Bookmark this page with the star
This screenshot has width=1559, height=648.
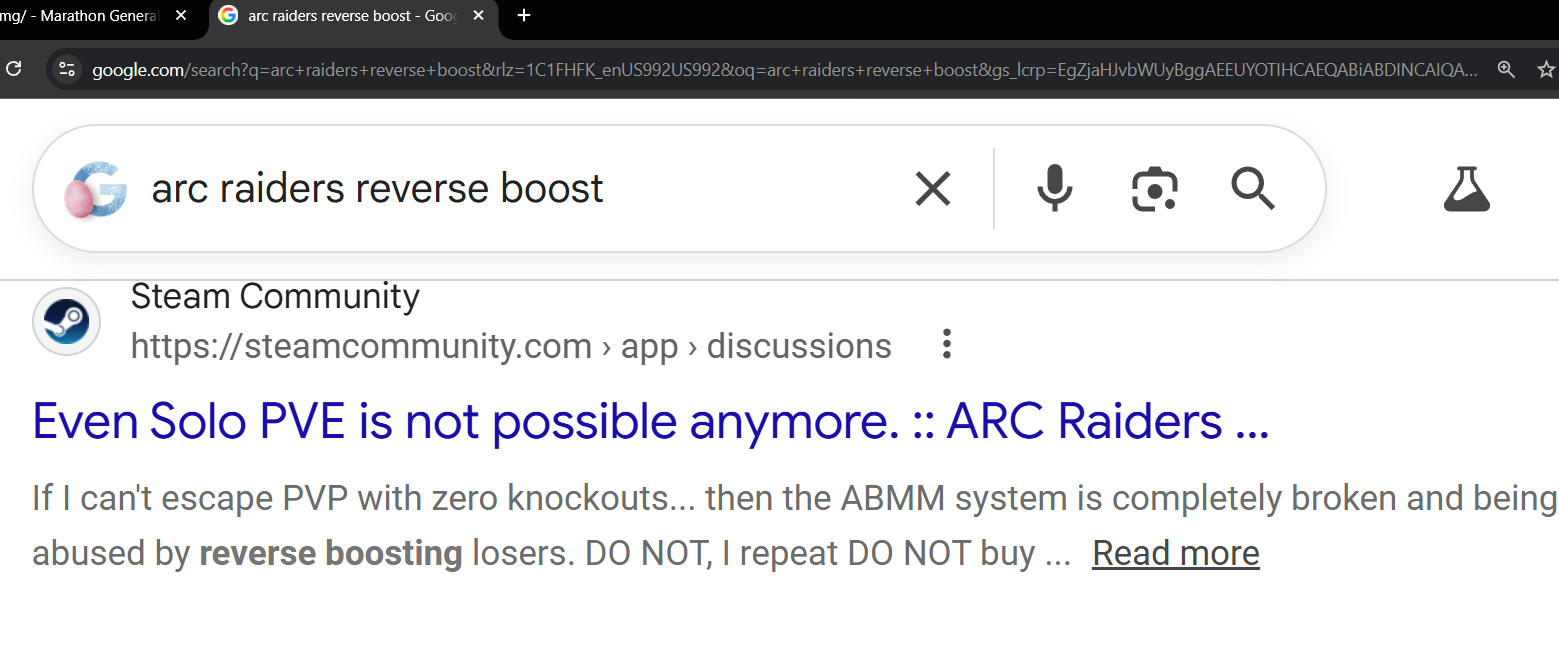[1546, 69]
